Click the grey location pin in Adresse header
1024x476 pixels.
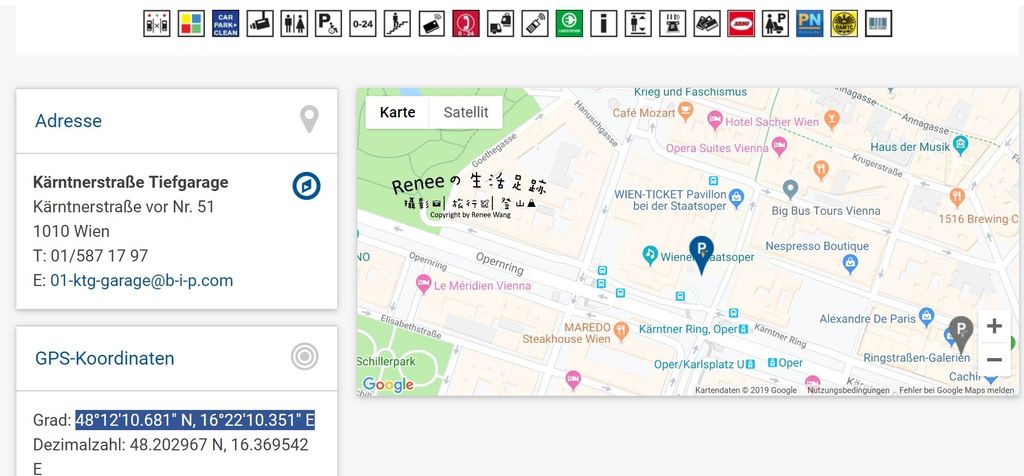tap(309, 119)
